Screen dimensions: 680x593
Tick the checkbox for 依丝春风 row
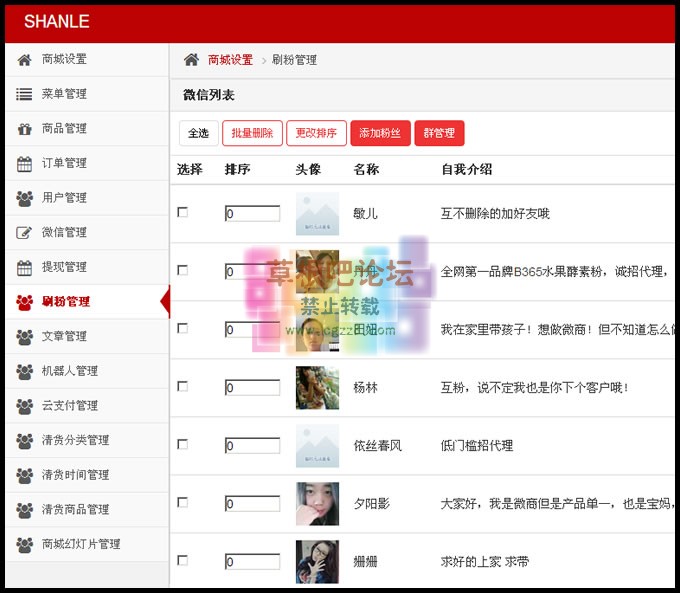click(x=183, y=445)
